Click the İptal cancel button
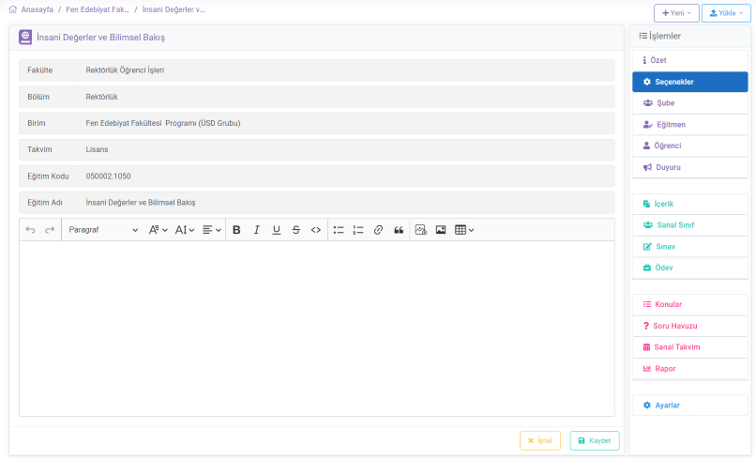The height and width of the screenshot is (460, 756). coord(540,441)
